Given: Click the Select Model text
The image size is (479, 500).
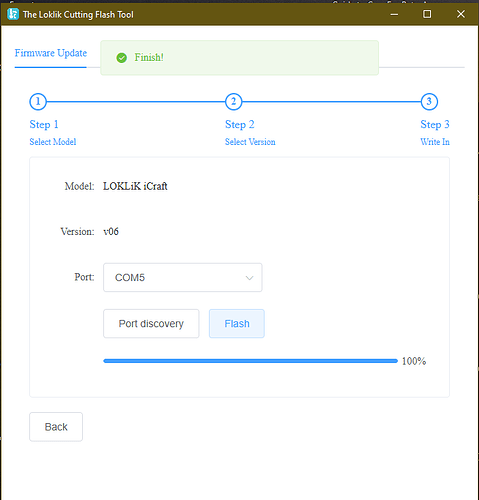Looking at the screenshot, I should click(x=53, y=142).
